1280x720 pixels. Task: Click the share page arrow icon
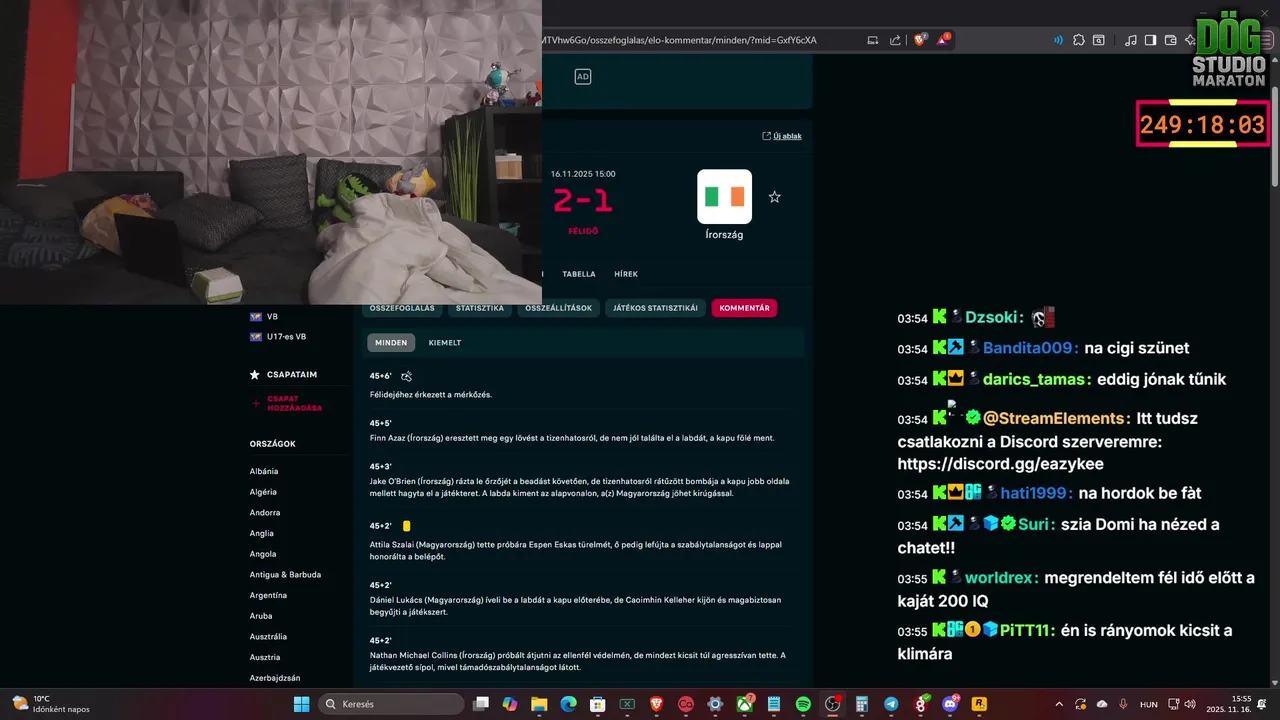click(895, 40)
